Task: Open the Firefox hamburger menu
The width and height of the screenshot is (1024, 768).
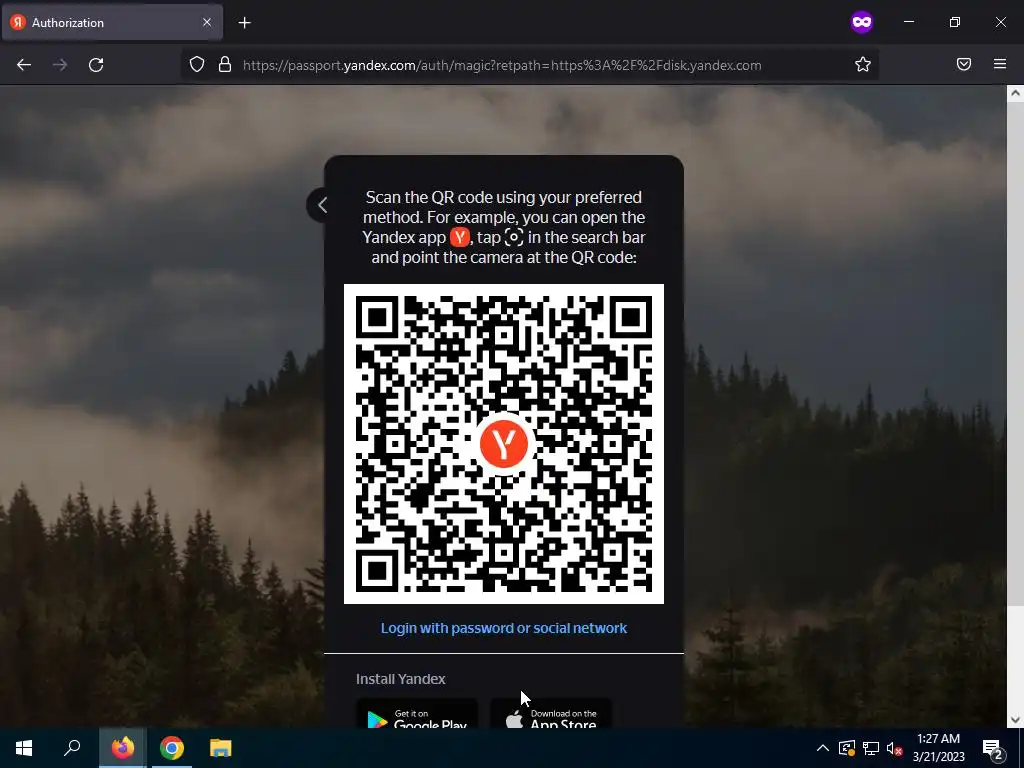Action: coord(1000,64)
